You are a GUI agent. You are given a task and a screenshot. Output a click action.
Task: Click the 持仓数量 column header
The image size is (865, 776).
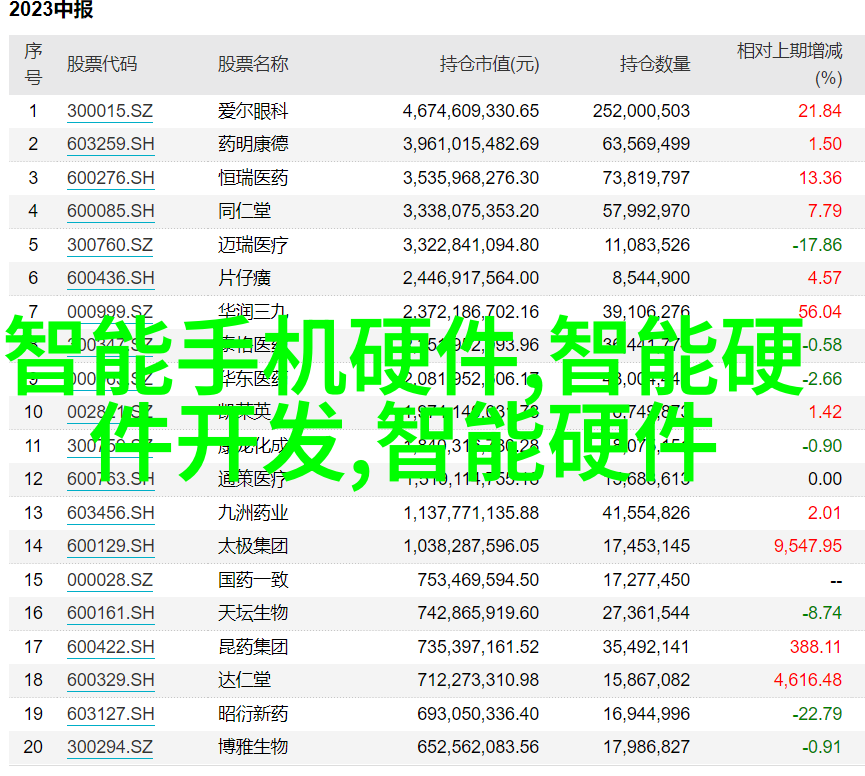655,64
